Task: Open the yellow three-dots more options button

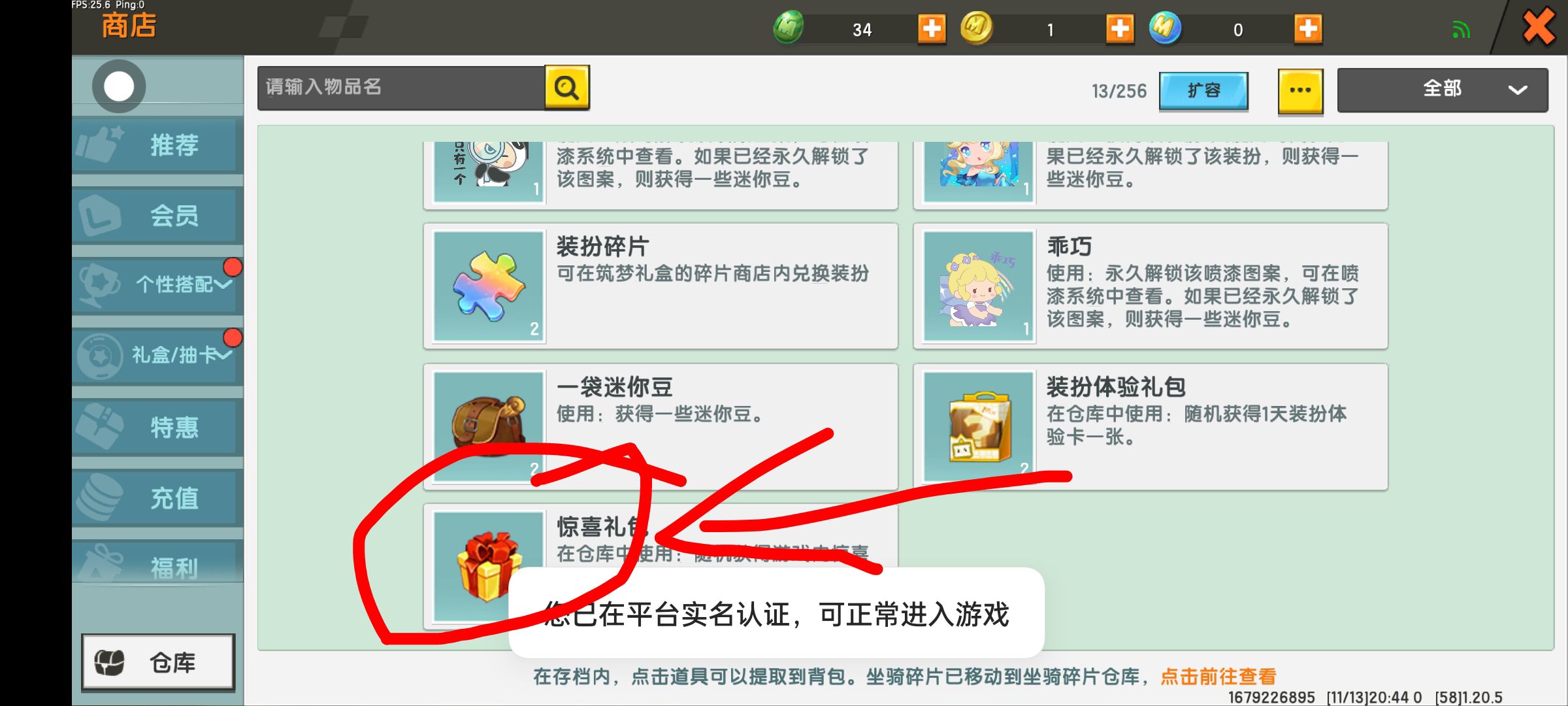Action: [x=1300, y=91]
